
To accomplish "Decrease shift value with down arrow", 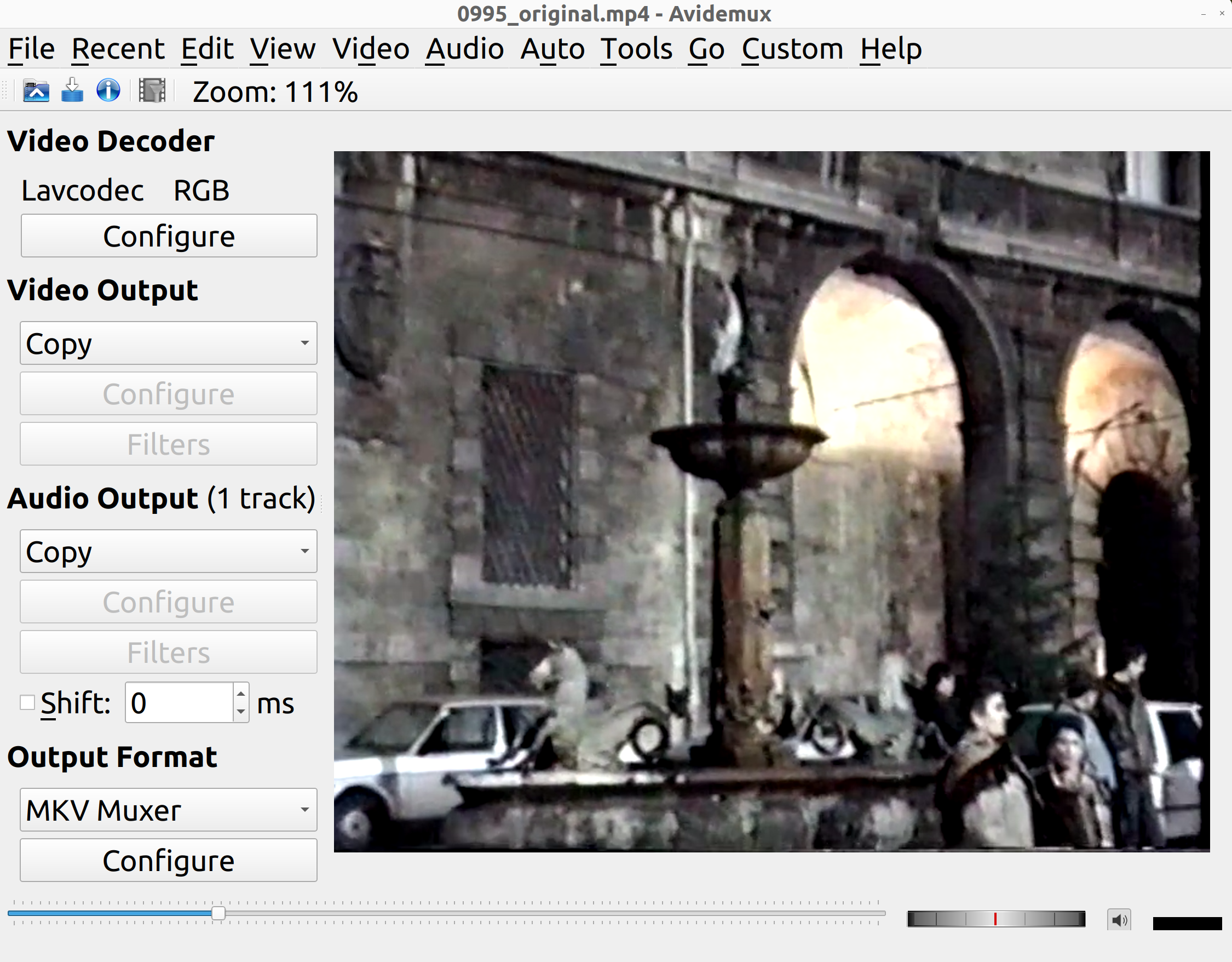I will click(241, 712).
